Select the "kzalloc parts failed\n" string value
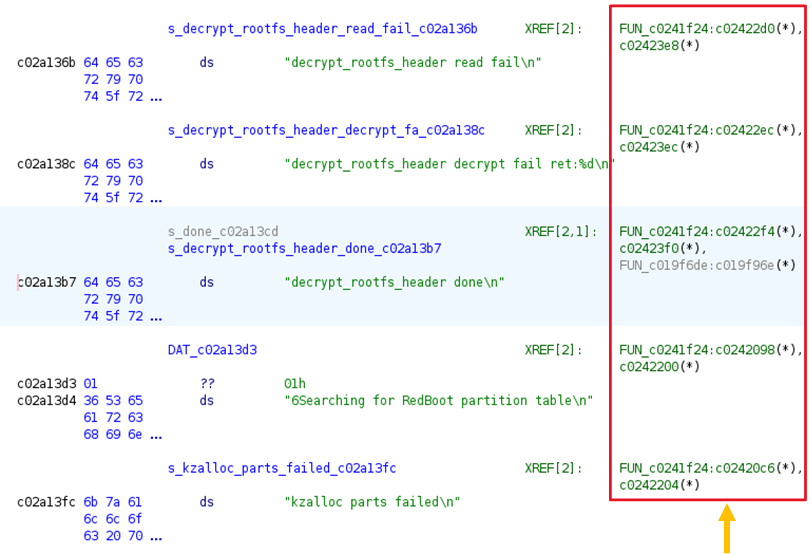This screenshot has width=812, height=554. (372, 502)
